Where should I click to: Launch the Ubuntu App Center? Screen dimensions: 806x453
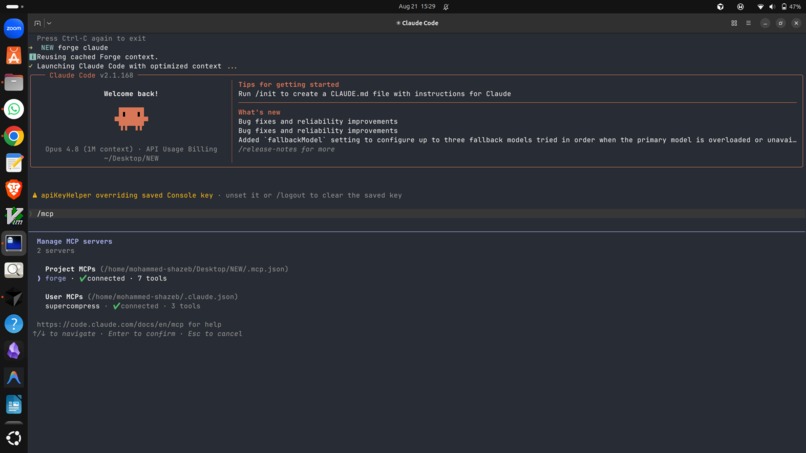click(14, 55)
